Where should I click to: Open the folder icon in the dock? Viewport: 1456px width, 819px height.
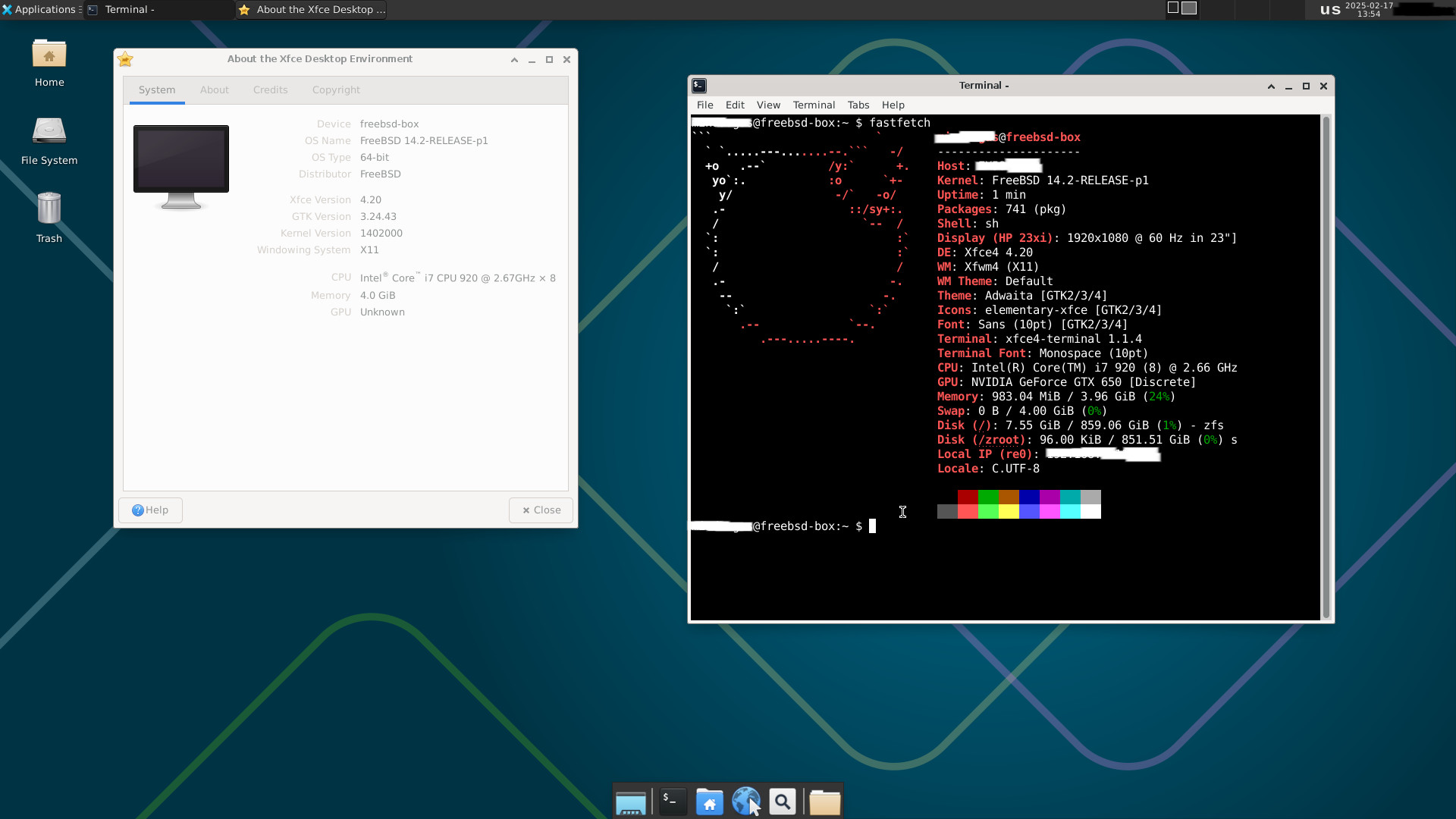point(824,802)
